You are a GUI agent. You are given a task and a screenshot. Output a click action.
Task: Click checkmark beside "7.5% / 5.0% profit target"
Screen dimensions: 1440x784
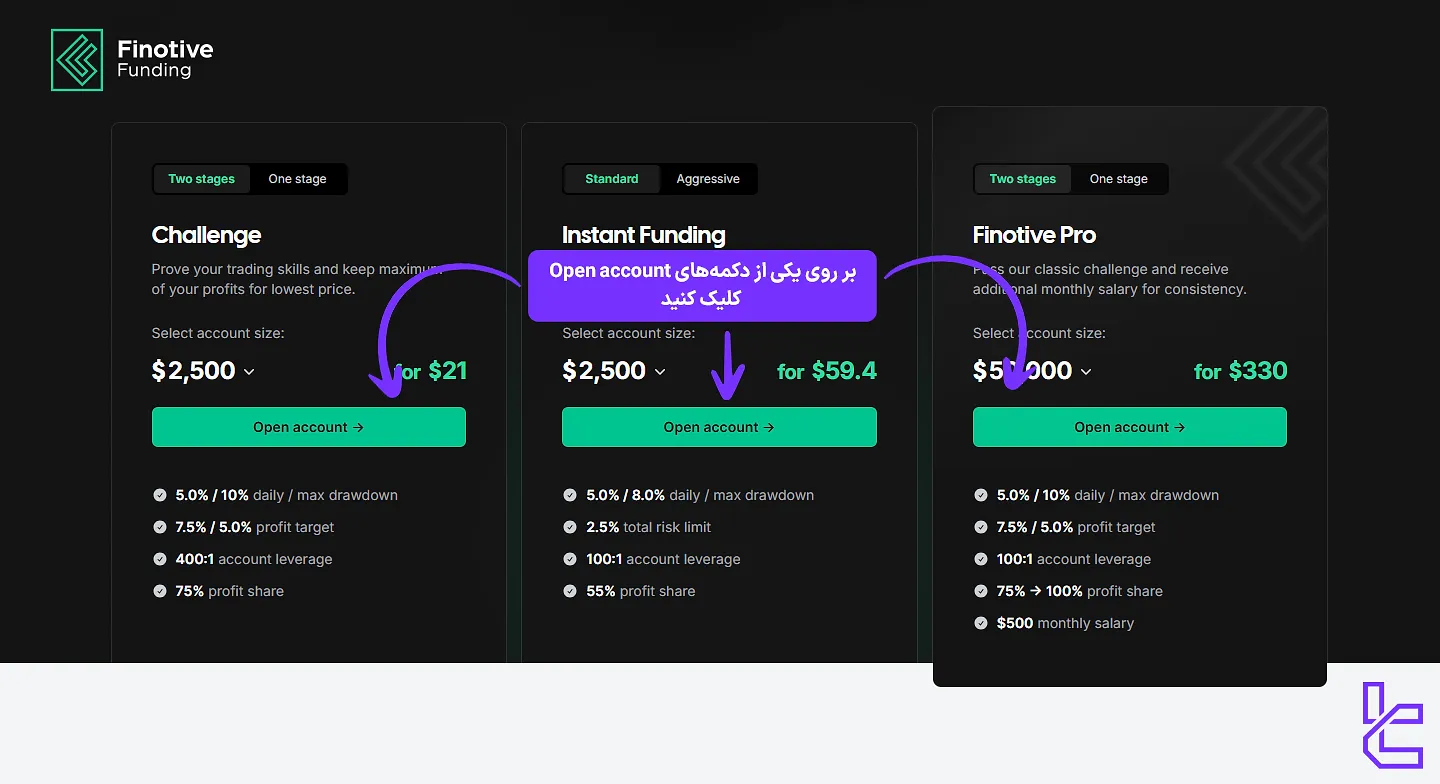[x=160, y=527]
